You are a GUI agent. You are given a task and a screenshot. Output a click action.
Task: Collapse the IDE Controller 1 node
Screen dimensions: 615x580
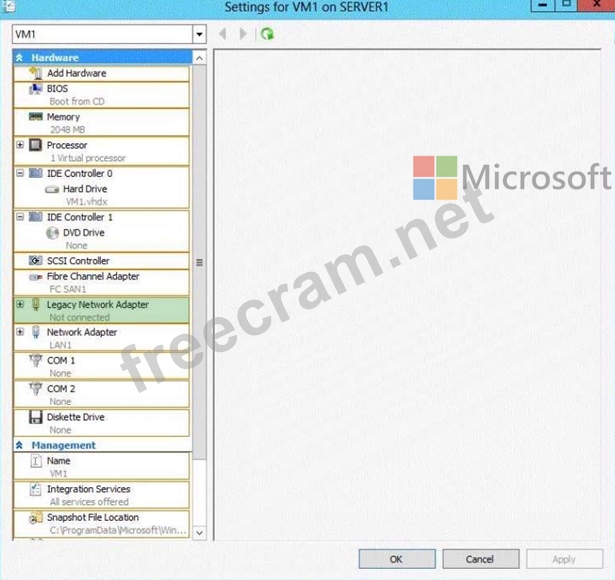coord(20,217)
